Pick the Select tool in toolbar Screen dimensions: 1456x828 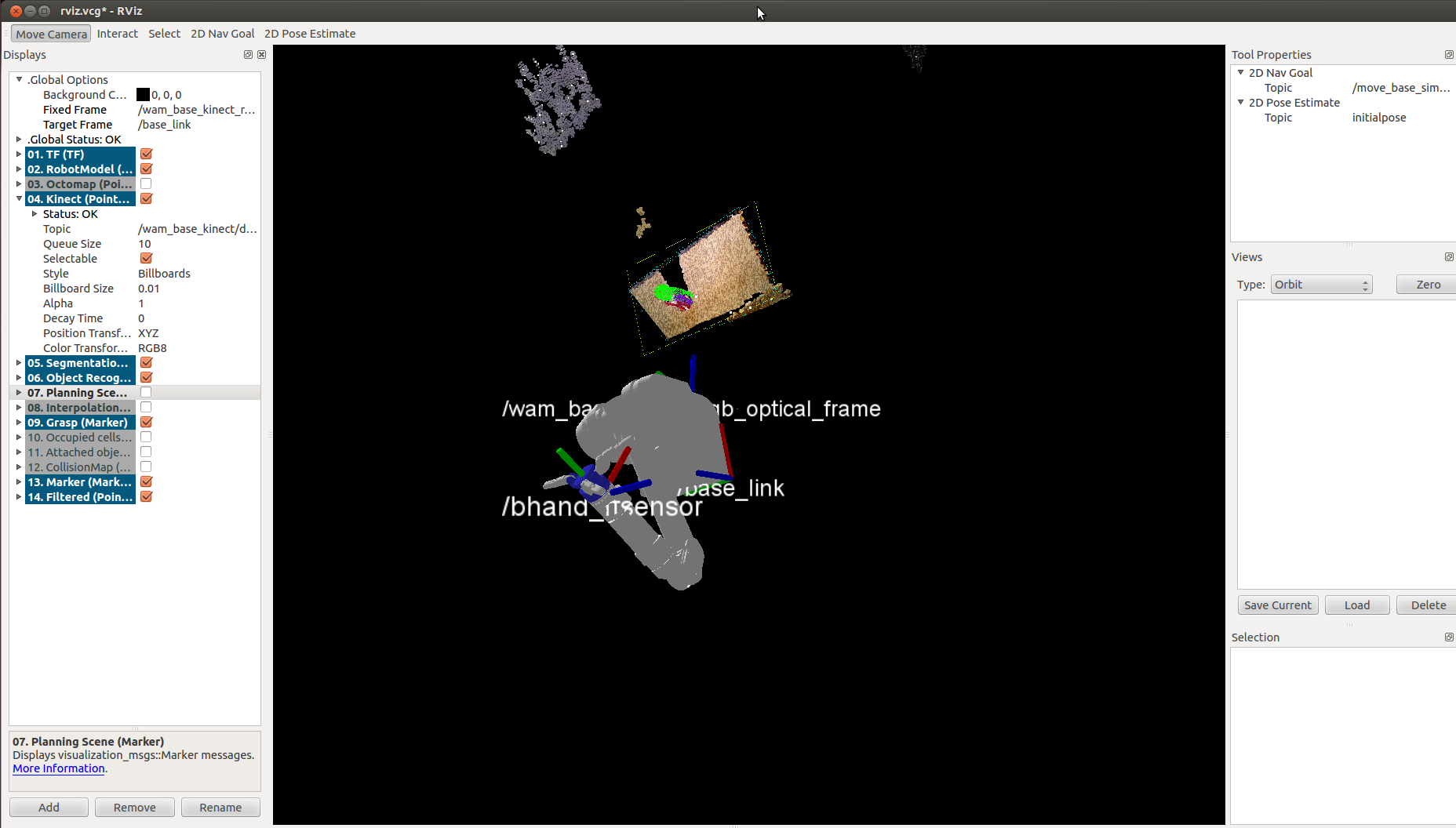click(165, 34)
